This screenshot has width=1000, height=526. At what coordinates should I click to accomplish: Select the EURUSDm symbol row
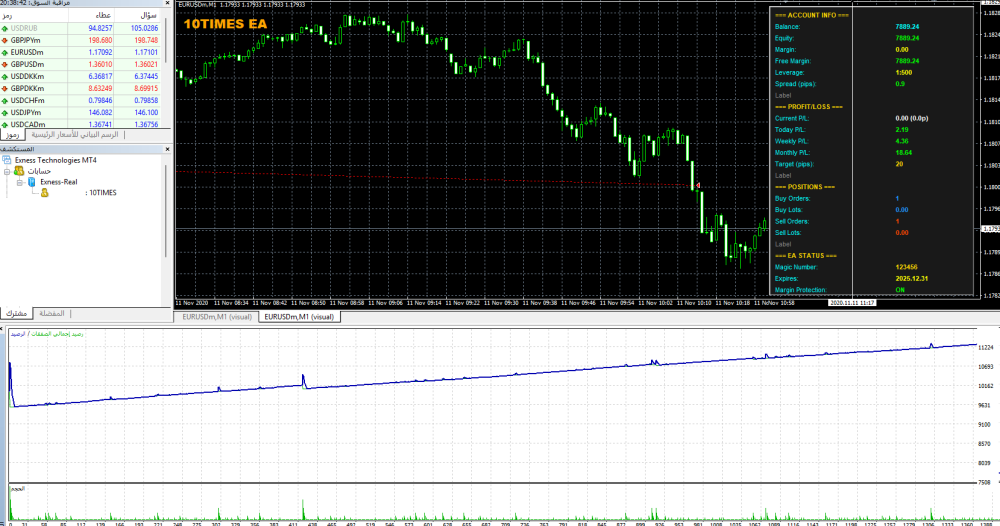point(30,52)
